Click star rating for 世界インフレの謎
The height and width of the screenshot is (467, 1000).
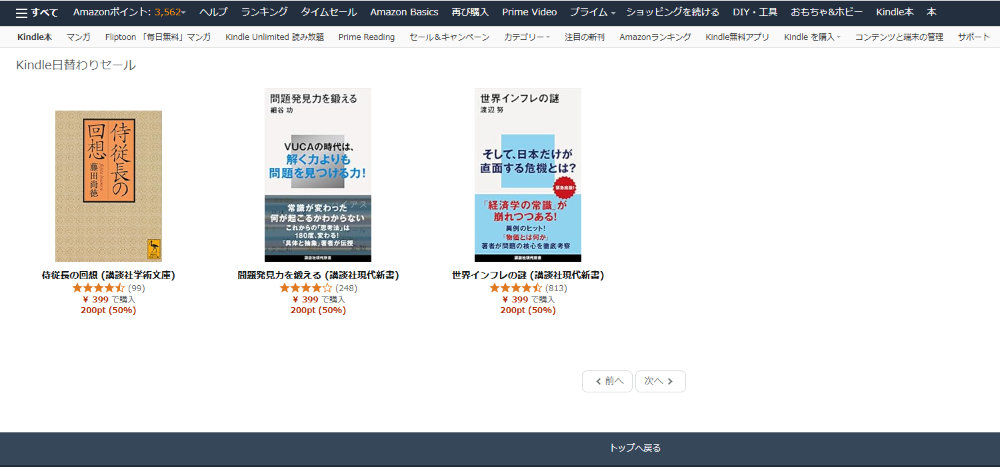516,288
